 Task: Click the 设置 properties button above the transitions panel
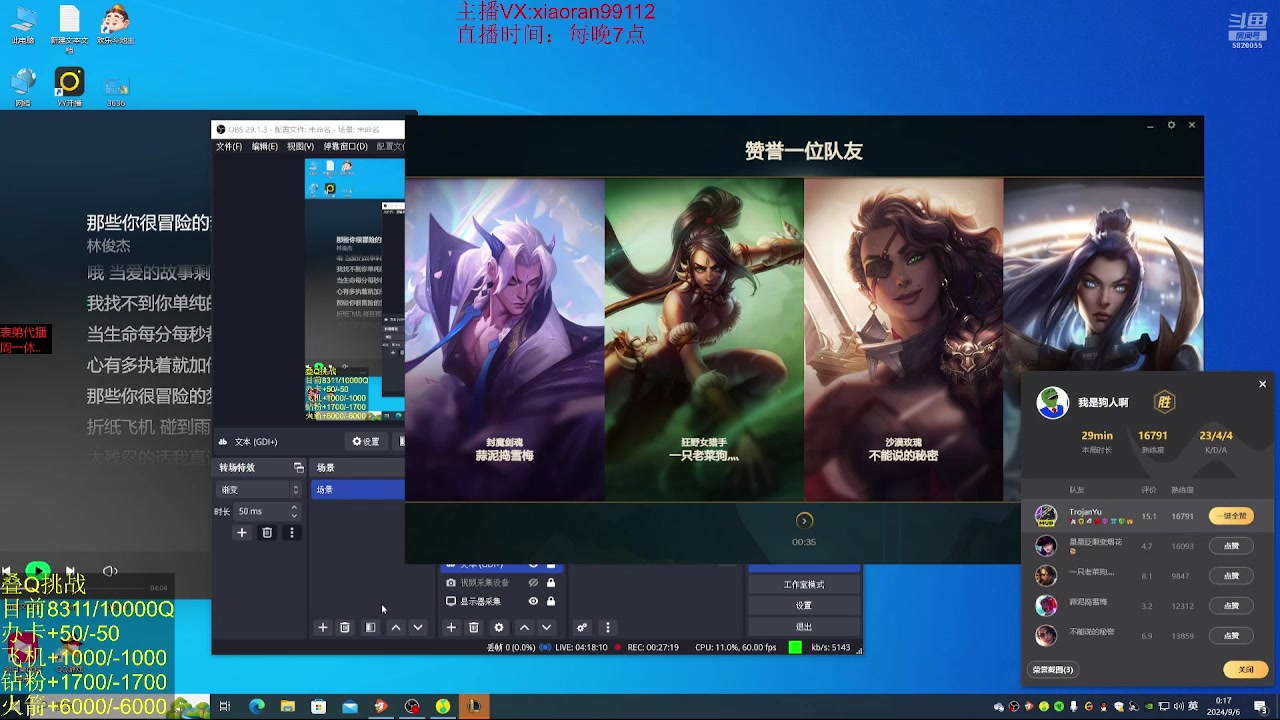click(365, 441)
